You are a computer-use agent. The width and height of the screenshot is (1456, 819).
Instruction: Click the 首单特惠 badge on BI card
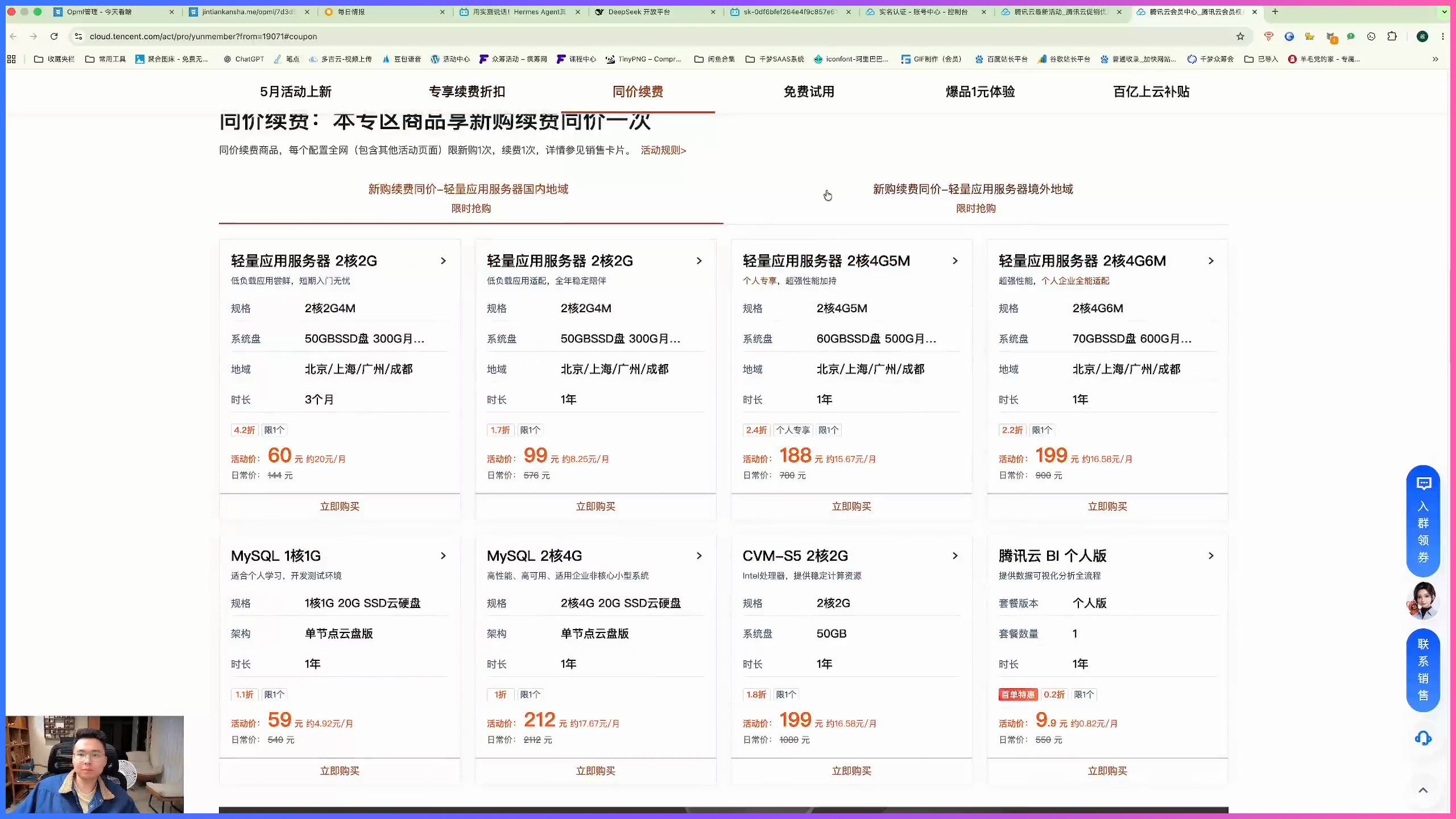(1018, 694)
